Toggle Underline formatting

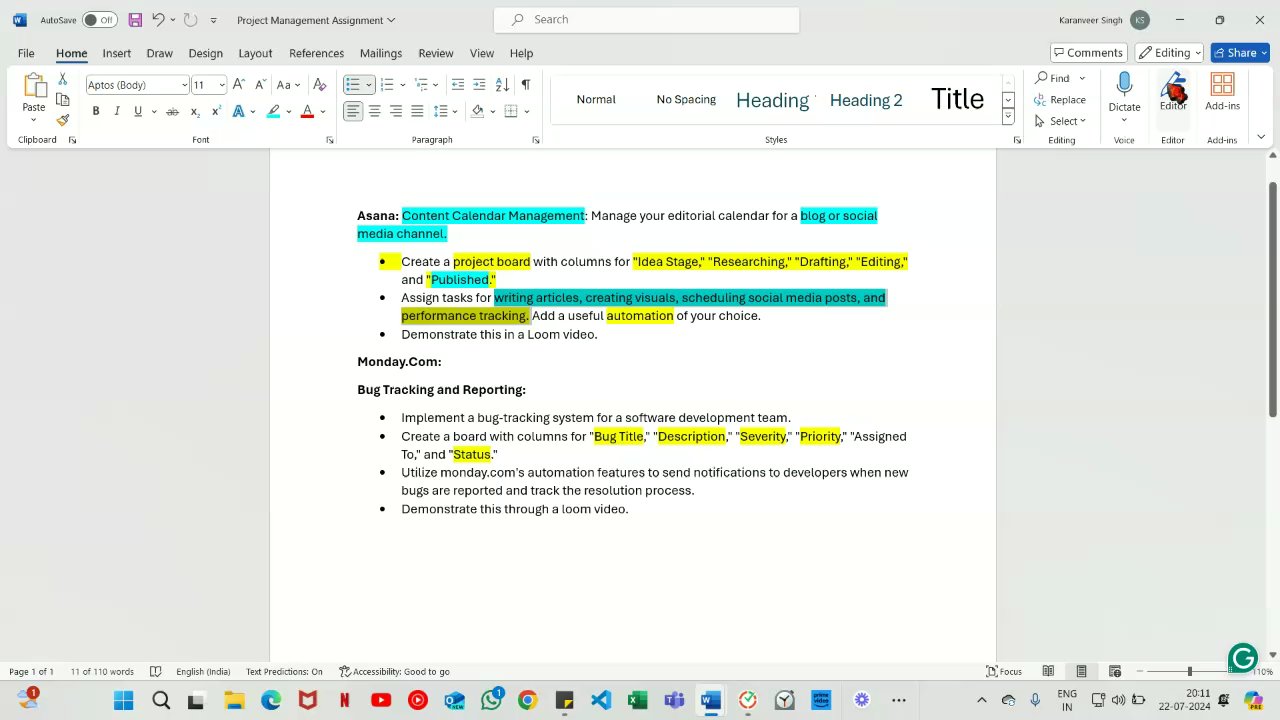pos(138,111)
